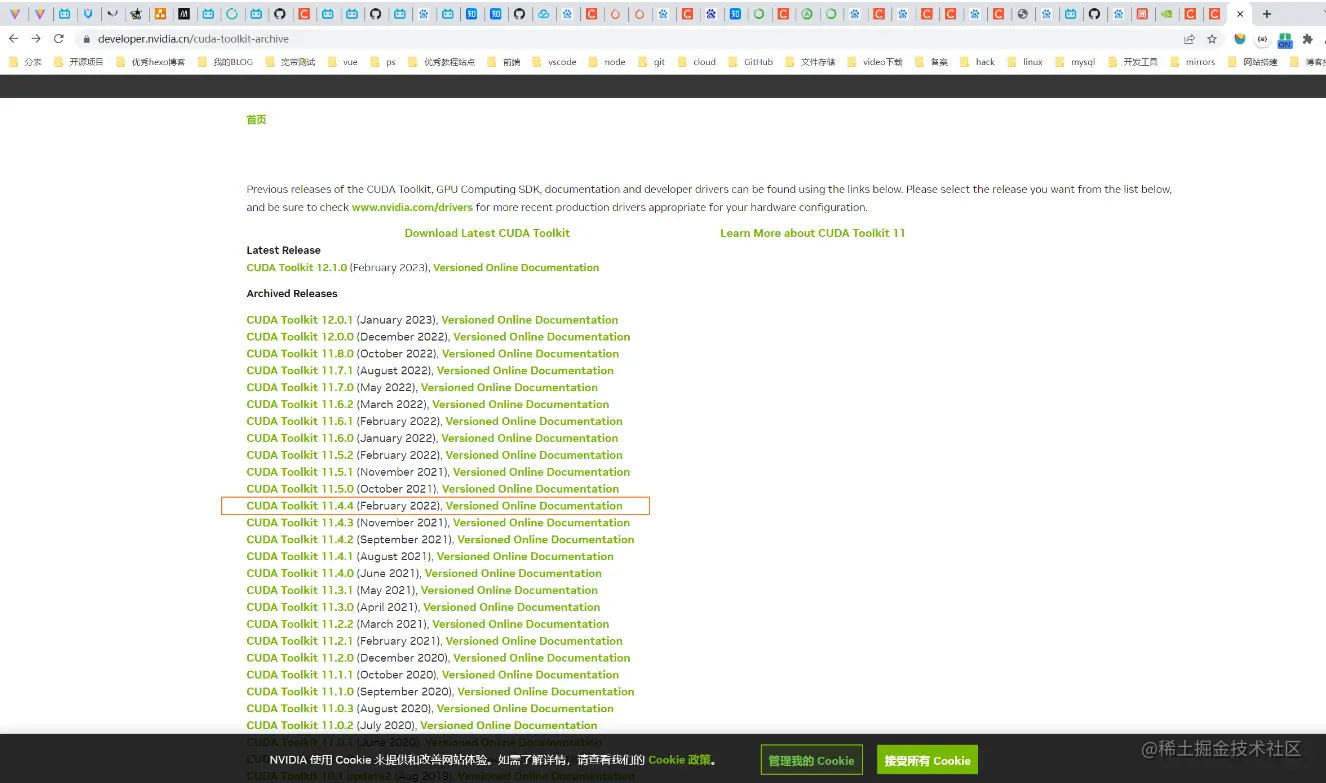Open the CUDA Toolkit 11.8.0 link
Screen dimensions: 1326x783
tap(300, 354)
